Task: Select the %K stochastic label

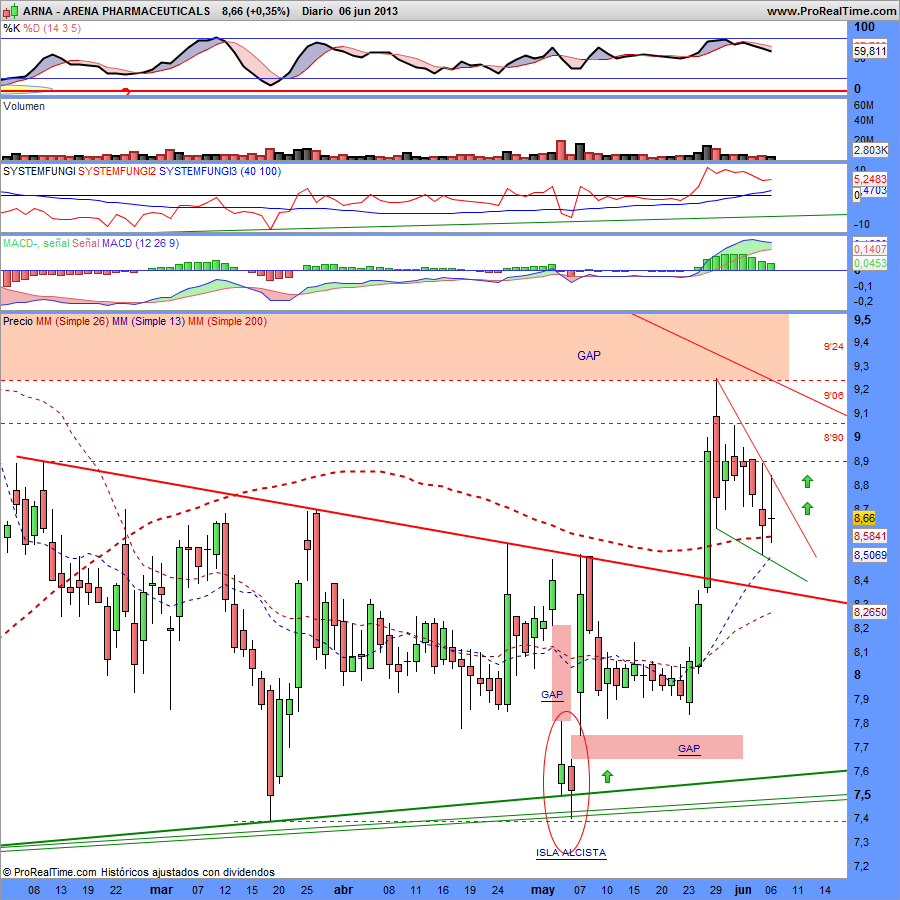Action: pyautogui.click(x=11, y=28)
